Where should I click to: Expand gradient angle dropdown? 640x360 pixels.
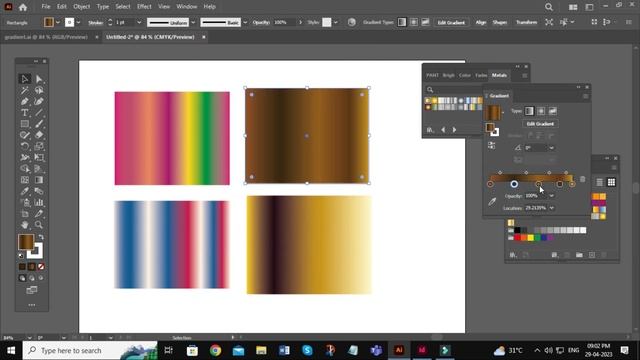coord(551,148)
